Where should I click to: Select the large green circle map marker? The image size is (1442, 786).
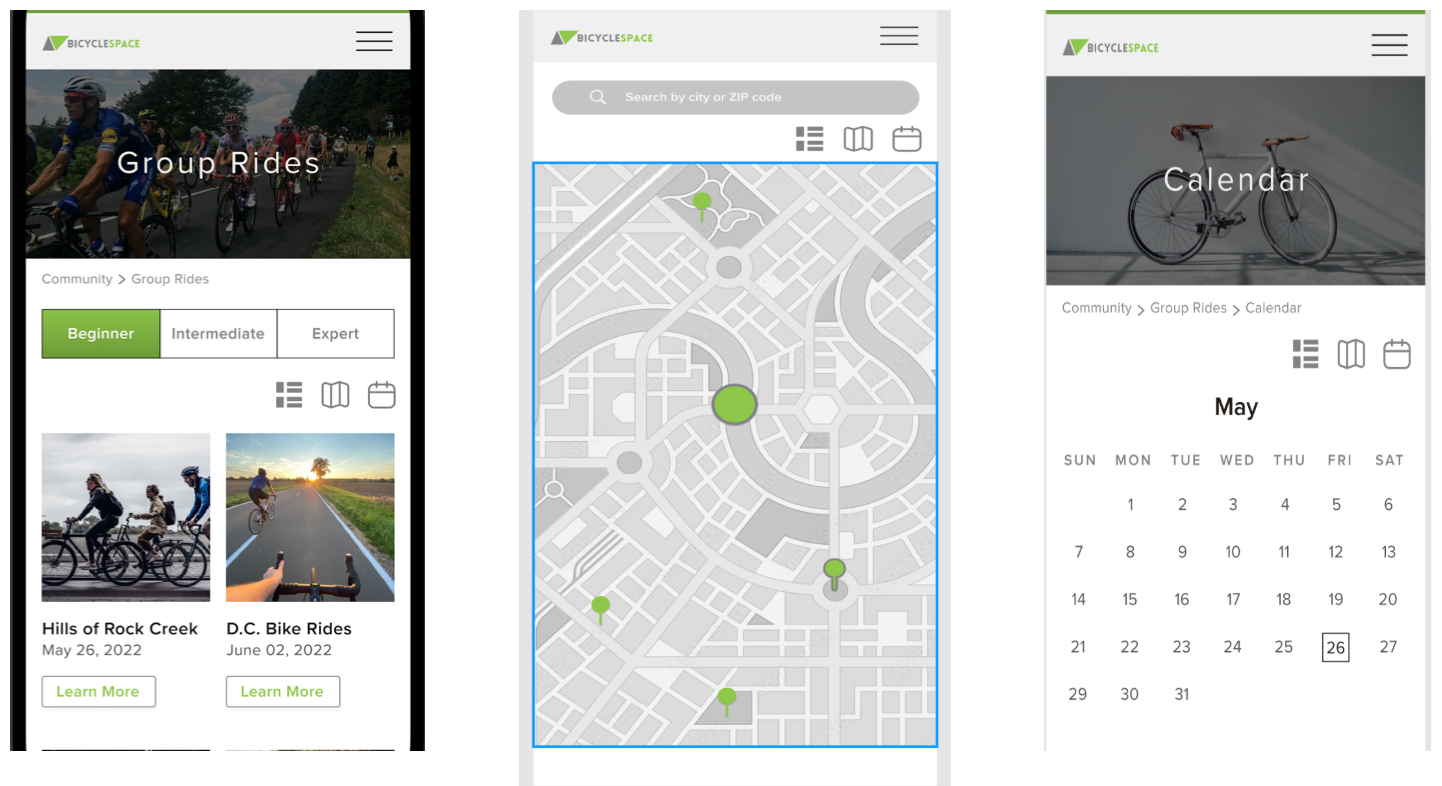(735, 404)
